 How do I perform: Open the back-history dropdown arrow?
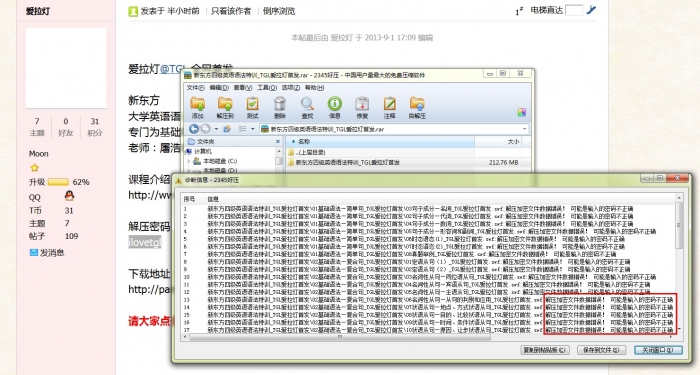tap(217, 129)
